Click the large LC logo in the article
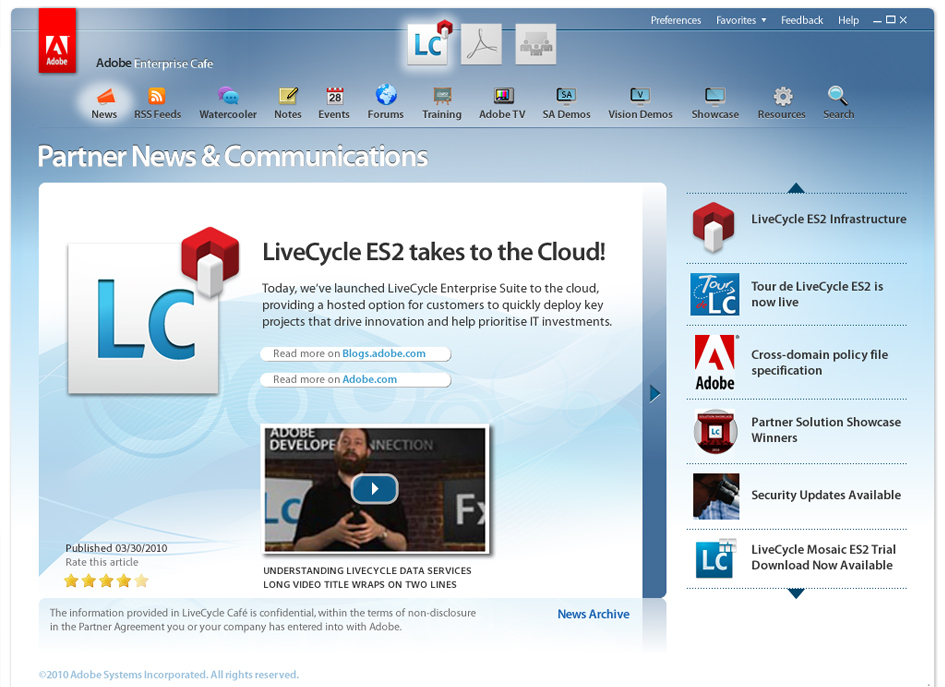The width and height of the screenshot is (945, 687). (x=145, y=318)
